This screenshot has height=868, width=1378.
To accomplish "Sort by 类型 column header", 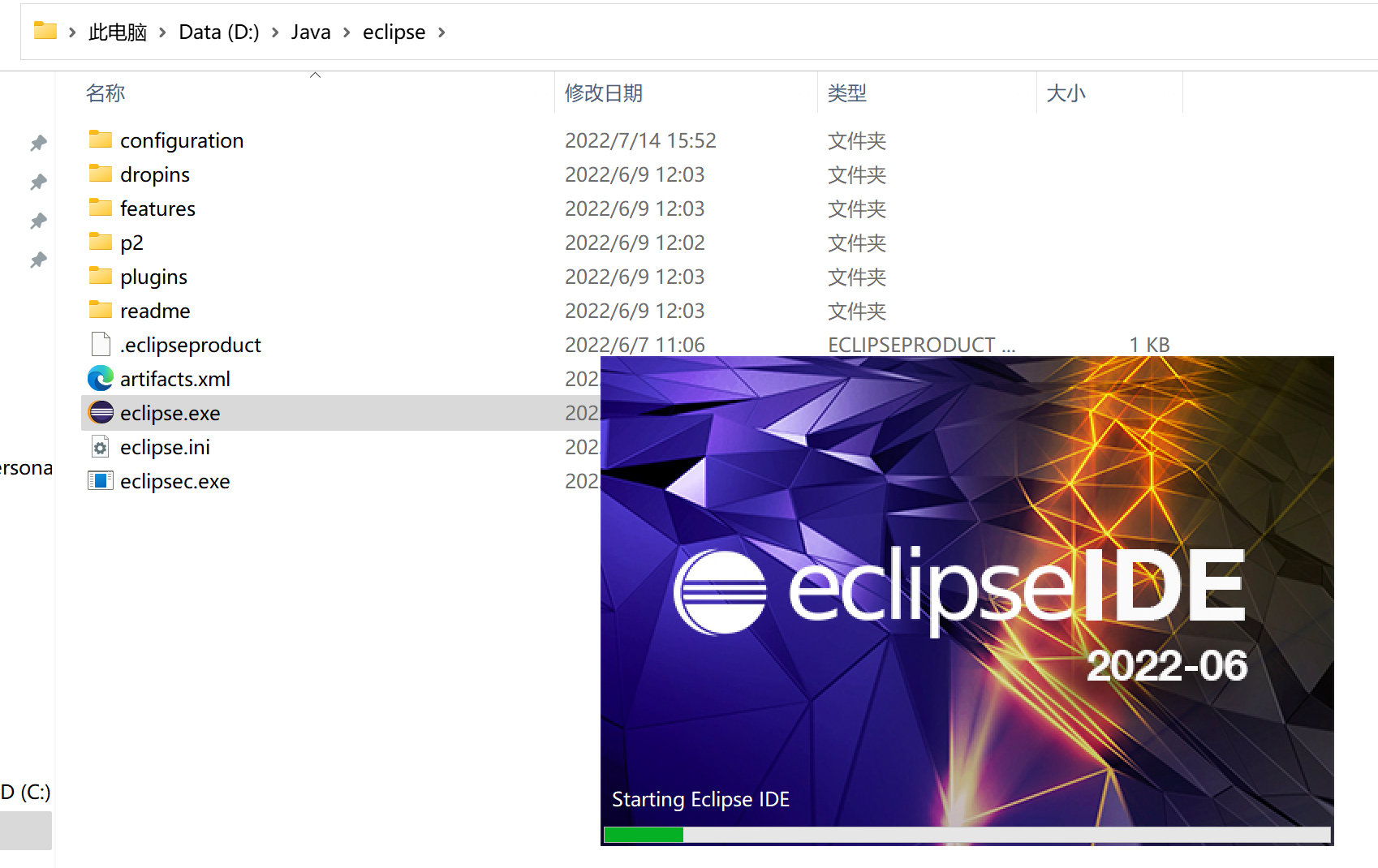I will pos(847,93).
